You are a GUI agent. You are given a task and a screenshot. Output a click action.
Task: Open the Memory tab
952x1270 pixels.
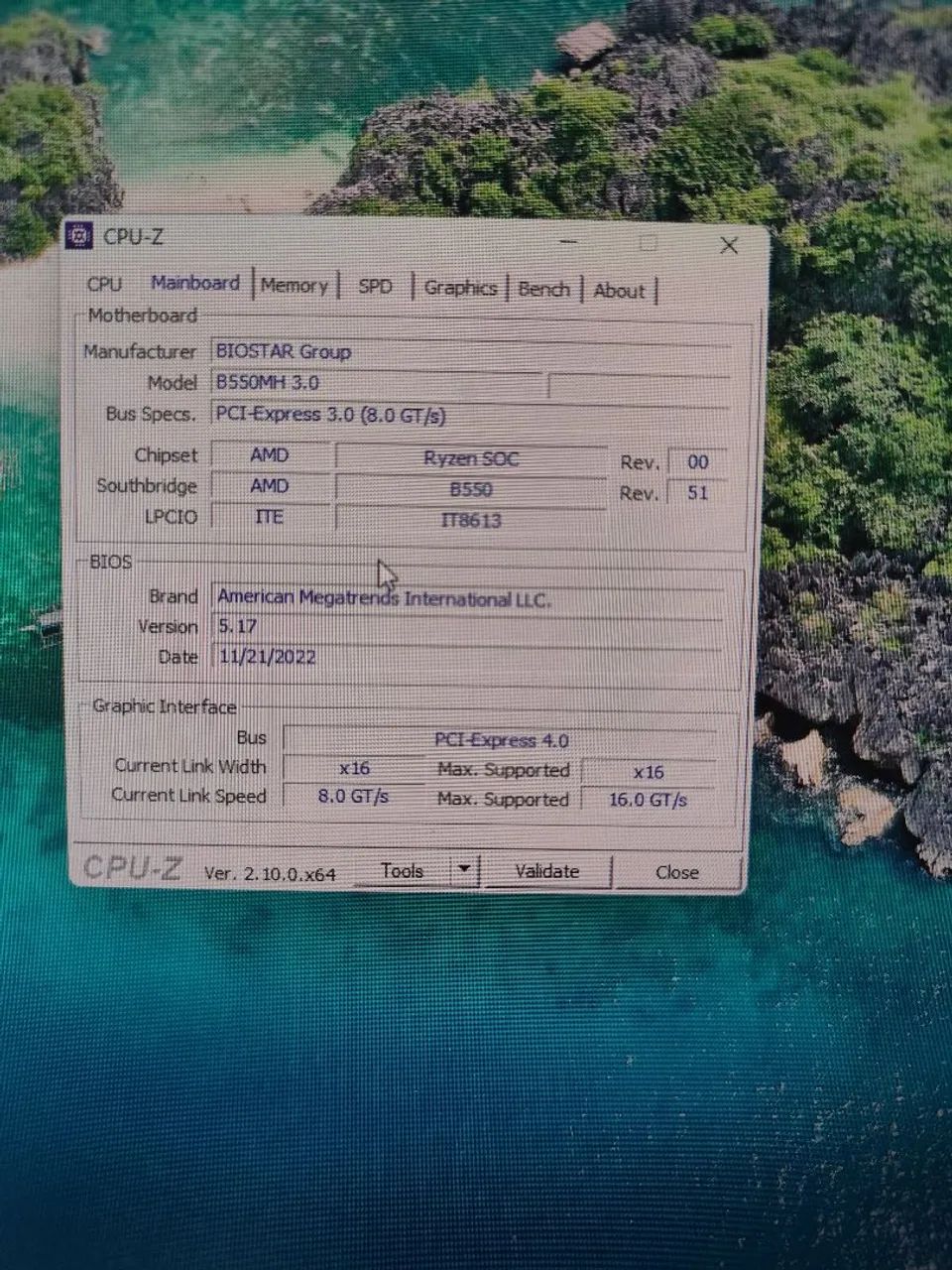tap(295, 286)
